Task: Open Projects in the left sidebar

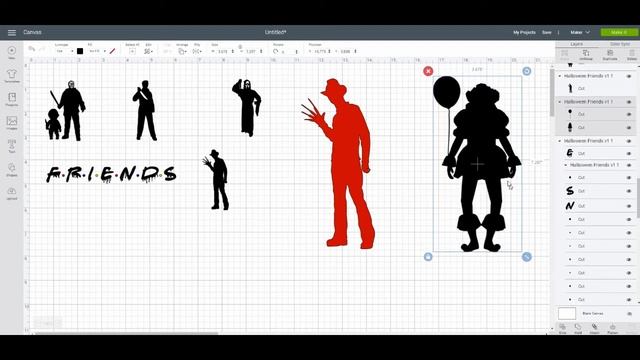Action: [11, 98]
